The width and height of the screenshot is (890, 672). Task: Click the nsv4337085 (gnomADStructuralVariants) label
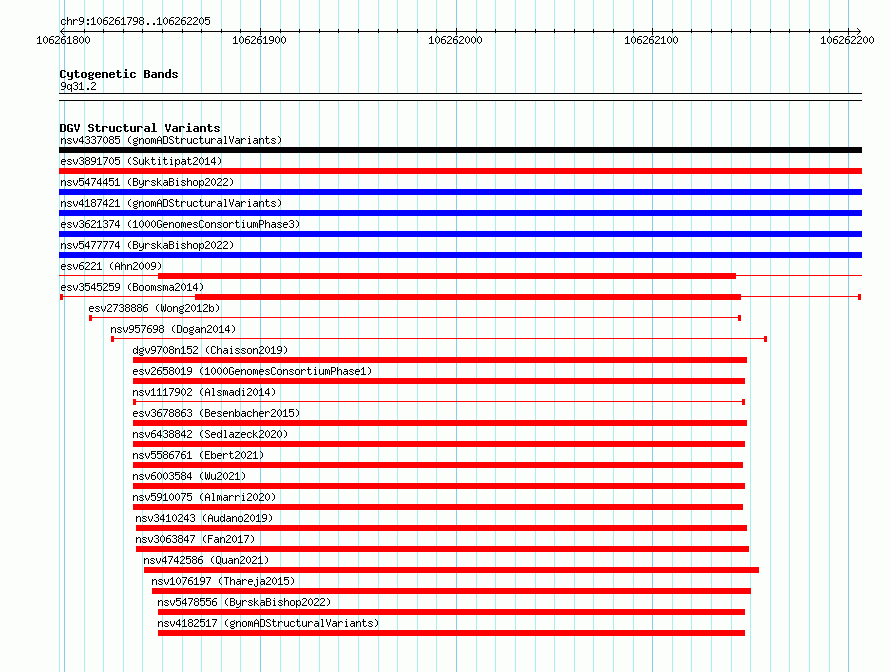point(171,140)
